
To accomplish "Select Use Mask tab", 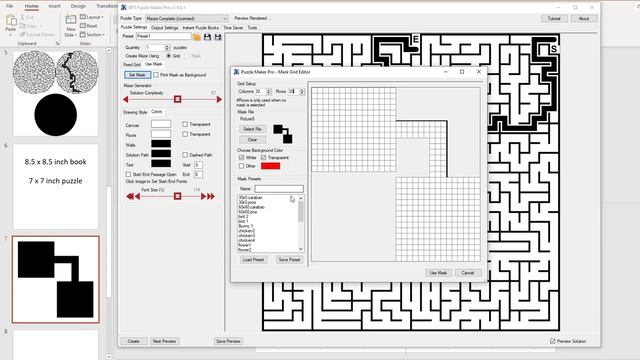I will tap(153, 64).
